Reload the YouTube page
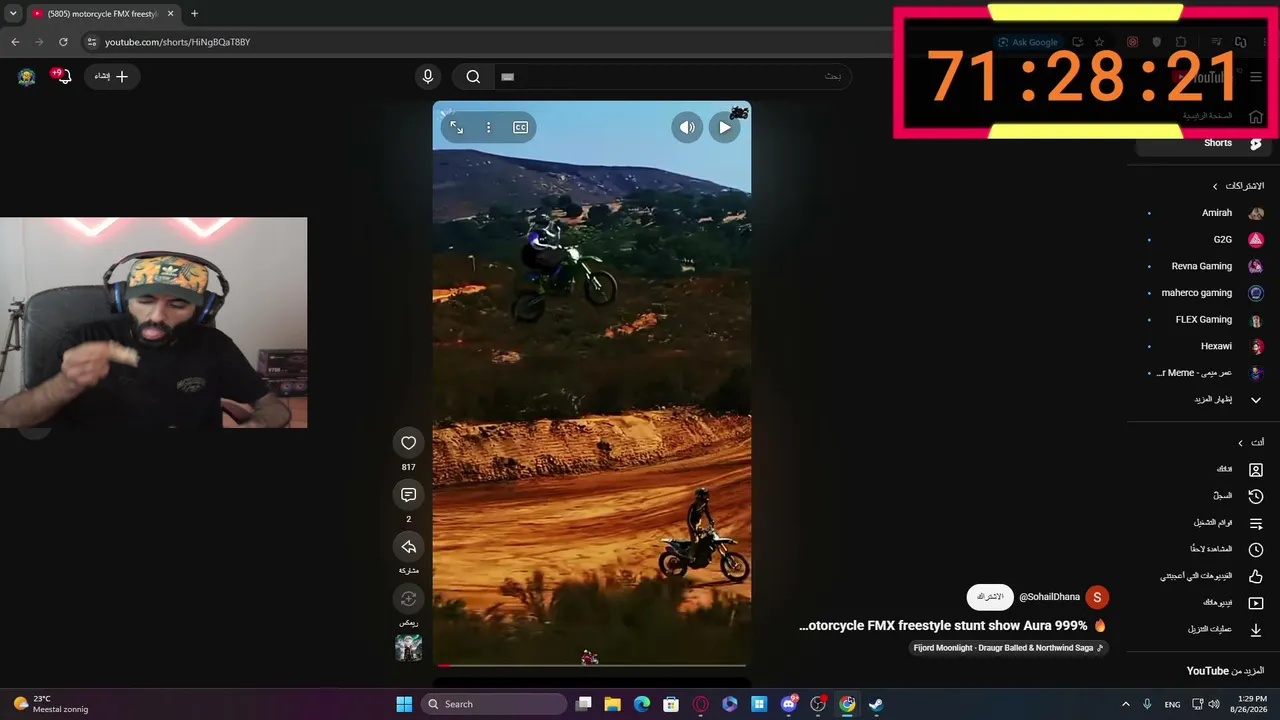1280x720 pixels. [63, 42]
